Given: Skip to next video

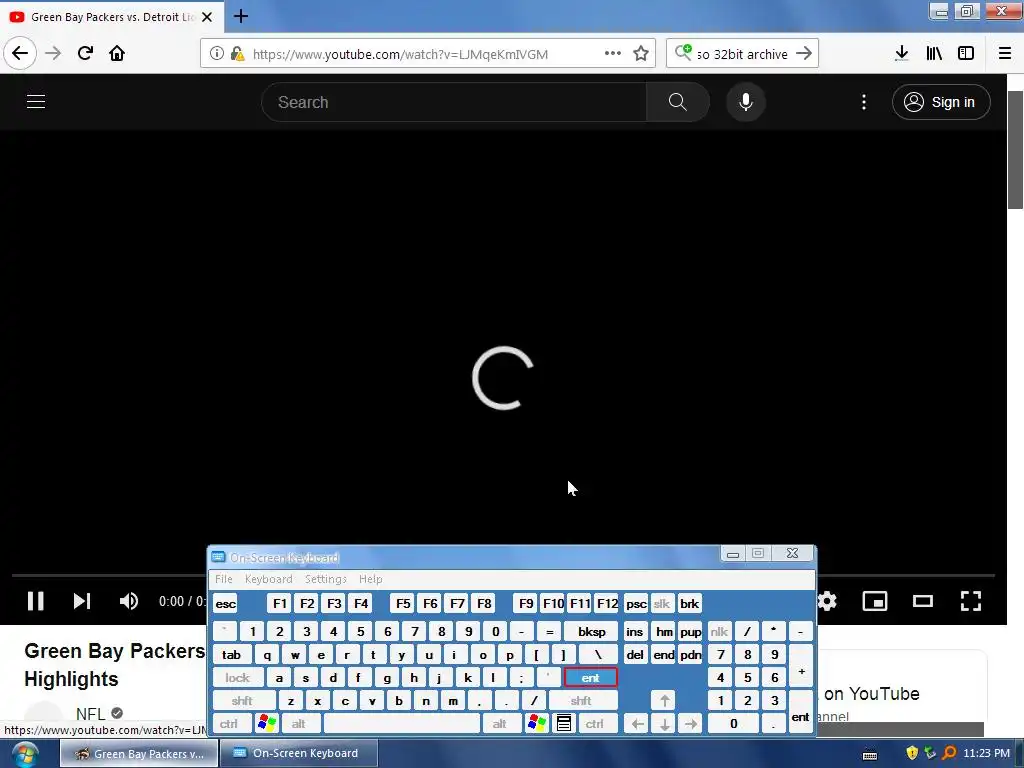Looking at the screenshot, I should click(x=82, y=601).
